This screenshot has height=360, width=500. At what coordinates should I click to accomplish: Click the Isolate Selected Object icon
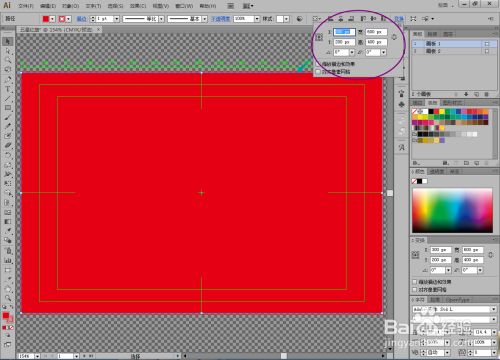pyautogui.click(x=413, y=19)
